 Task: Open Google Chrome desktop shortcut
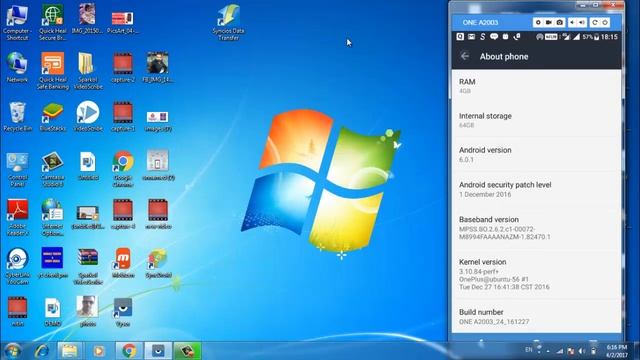click(123, 169)
